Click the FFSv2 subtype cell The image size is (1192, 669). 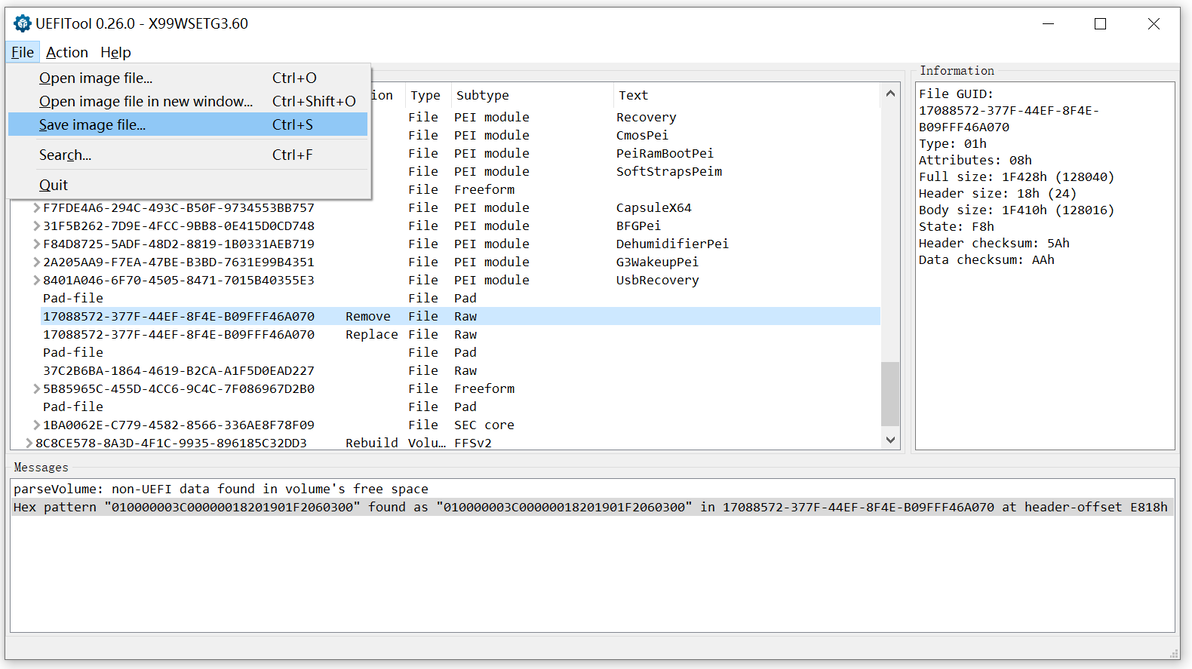point(473,443)
